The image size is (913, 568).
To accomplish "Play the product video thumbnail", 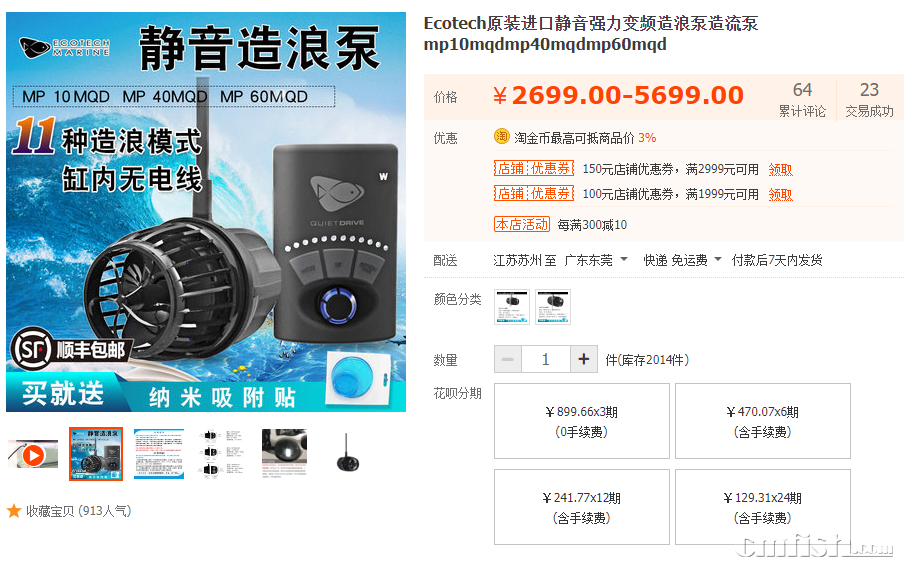I will click(33, 454).
